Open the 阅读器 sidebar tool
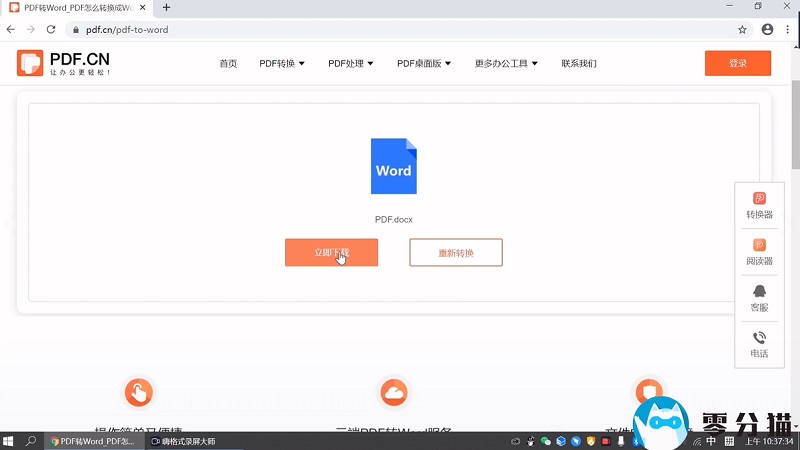Viewport: 800px width, 450px height. click(x=759, y=251)
